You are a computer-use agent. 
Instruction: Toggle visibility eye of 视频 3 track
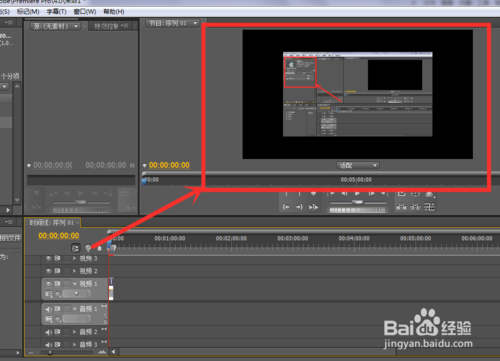pos(49,258)
